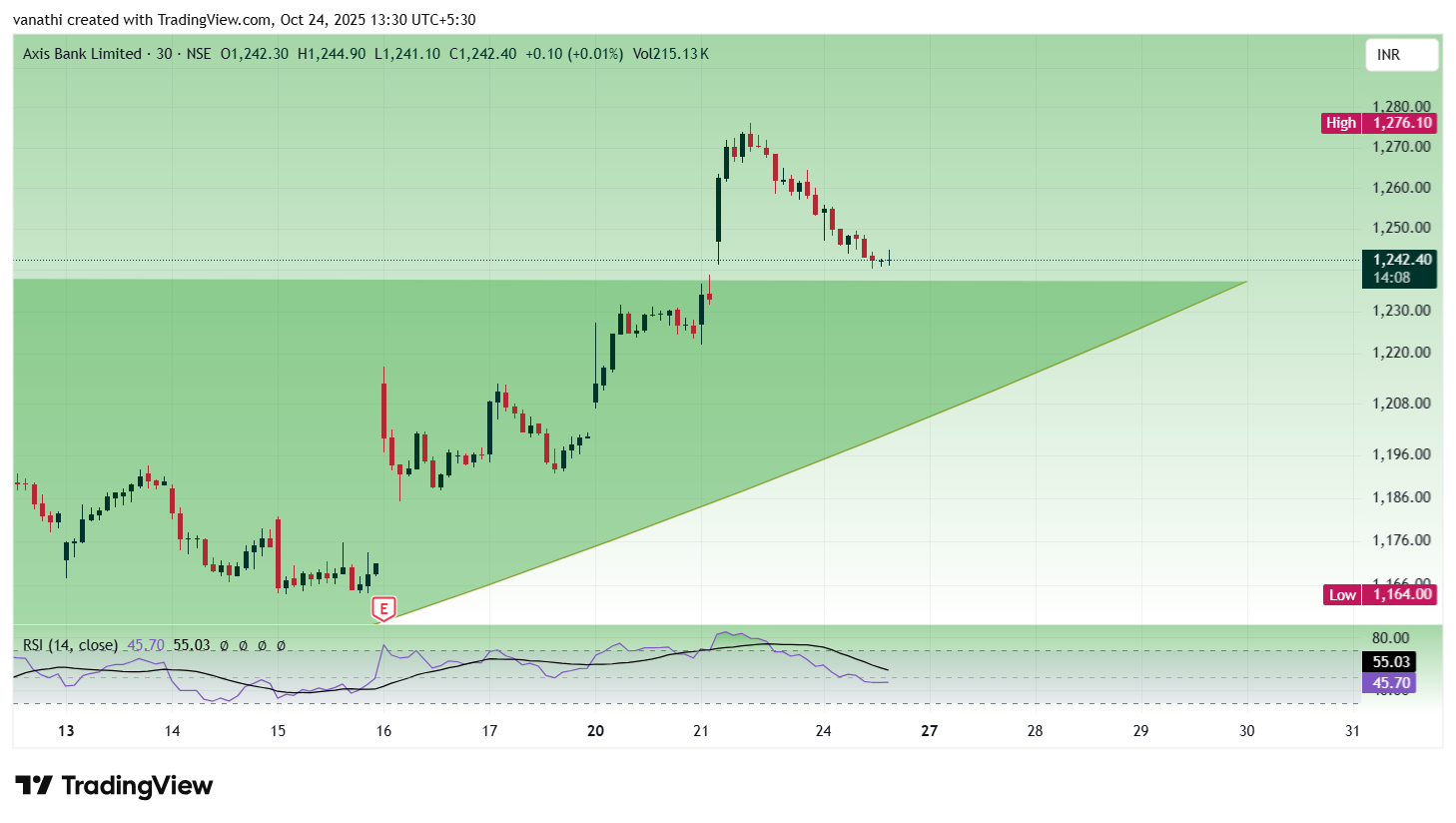Open the INR currency selector
This screenshot has height=823, width=1456.
click(1402, 55)
